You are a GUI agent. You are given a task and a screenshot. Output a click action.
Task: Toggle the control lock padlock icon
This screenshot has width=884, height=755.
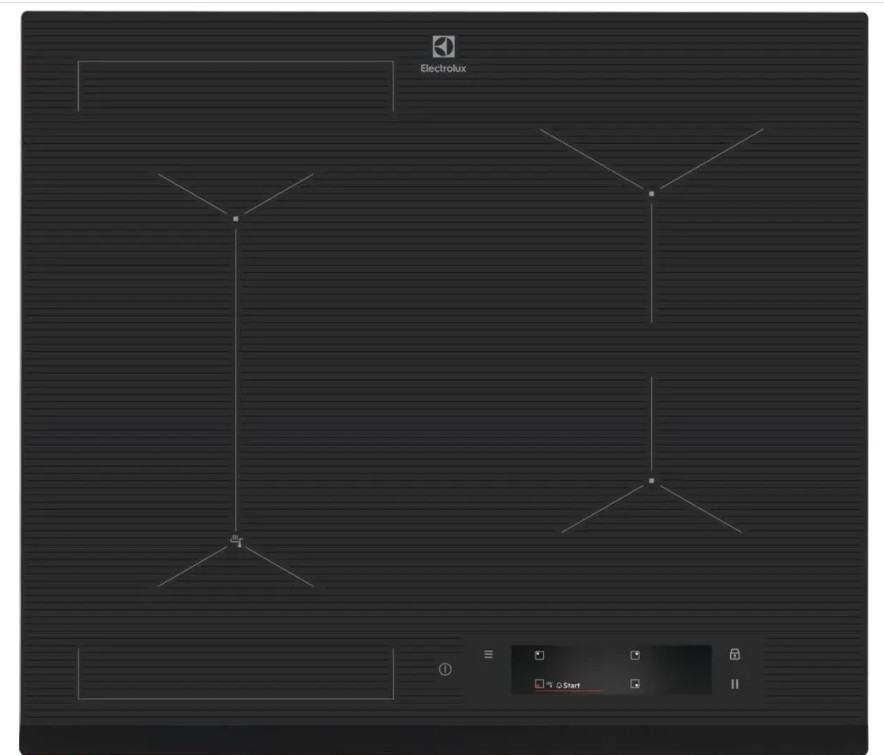735,654
